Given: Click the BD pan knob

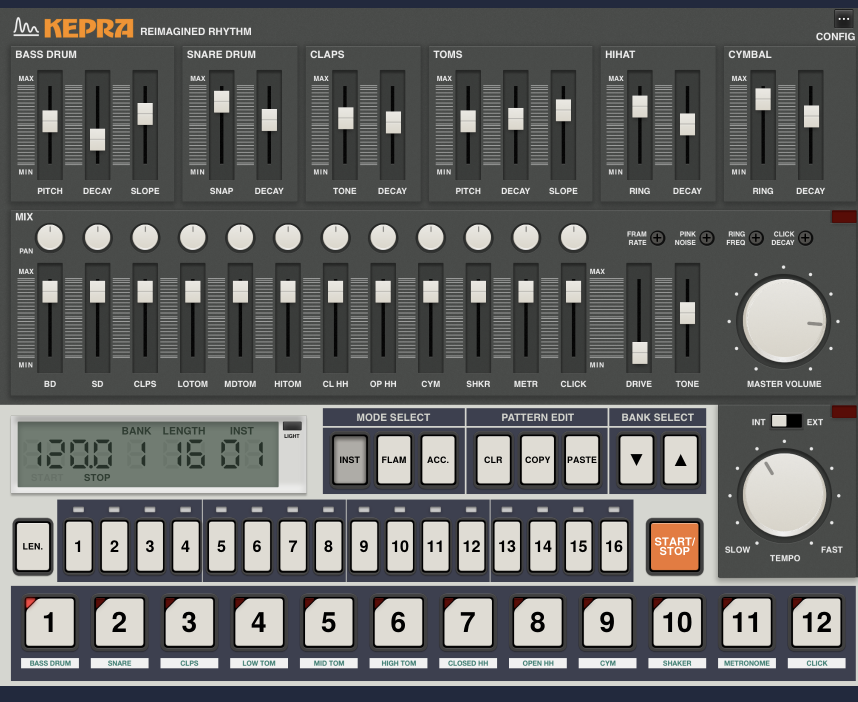Looking at the screenshot, I should pyautogui.click(x=50, y=237).
